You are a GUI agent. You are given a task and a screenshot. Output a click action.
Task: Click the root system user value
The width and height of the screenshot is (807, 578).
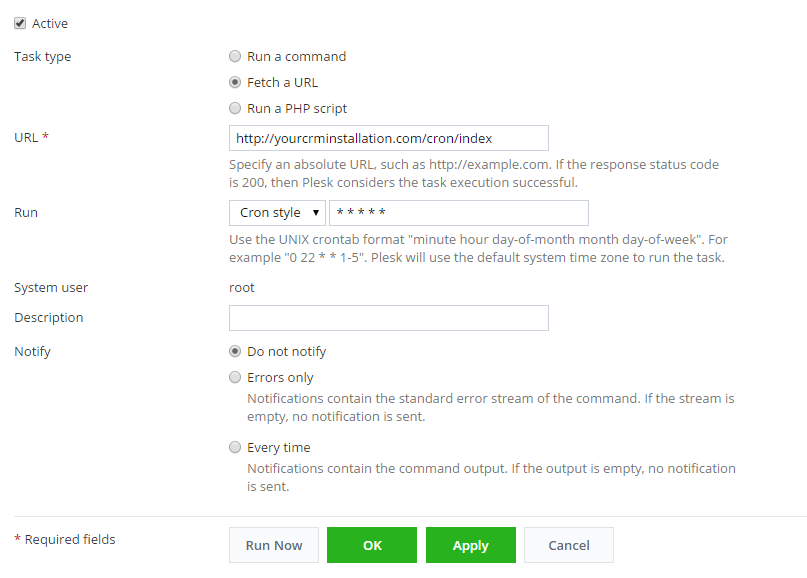(x=242, y=288)
